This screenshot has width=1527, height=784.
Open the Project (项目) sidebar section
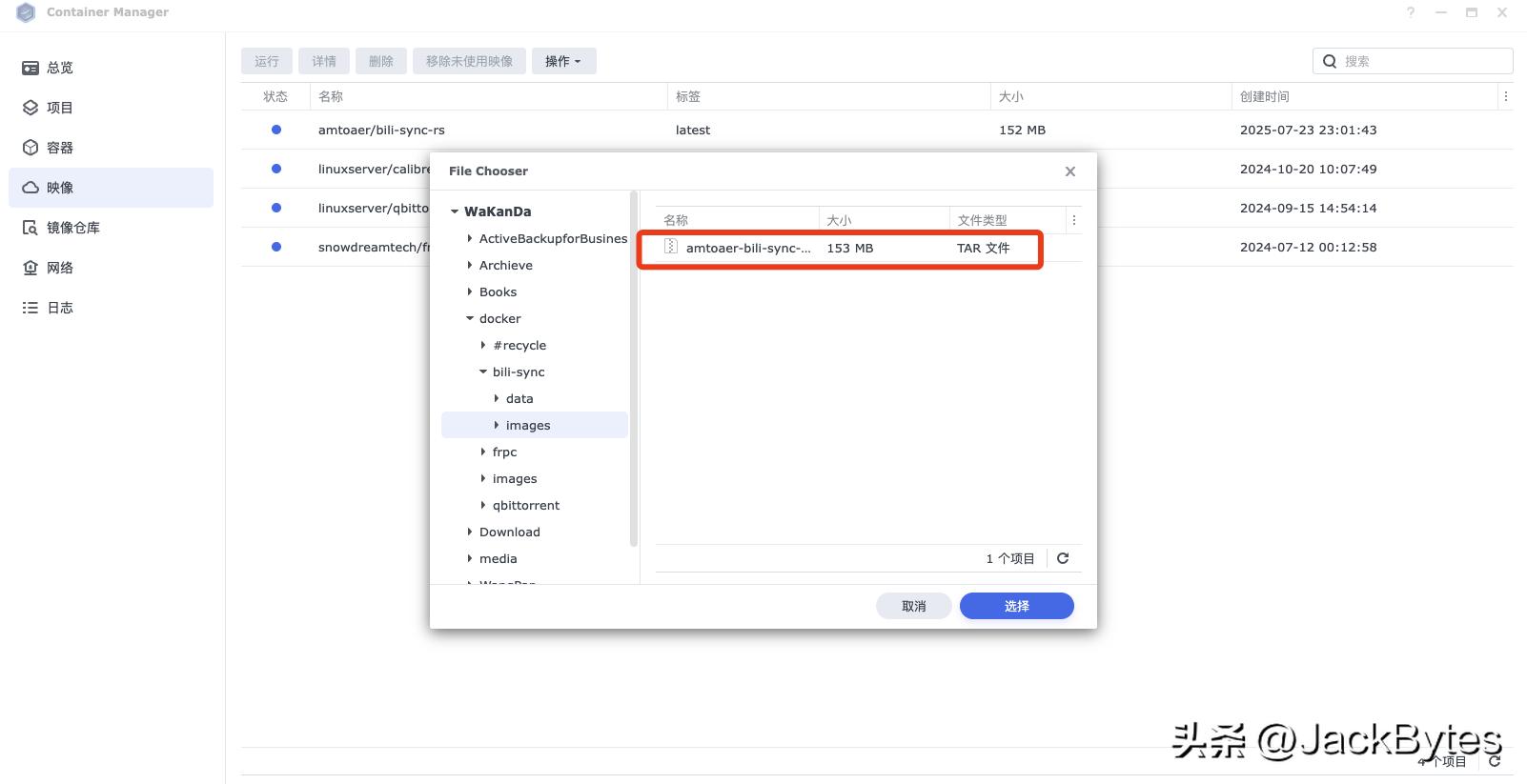[x=111, y=108]
